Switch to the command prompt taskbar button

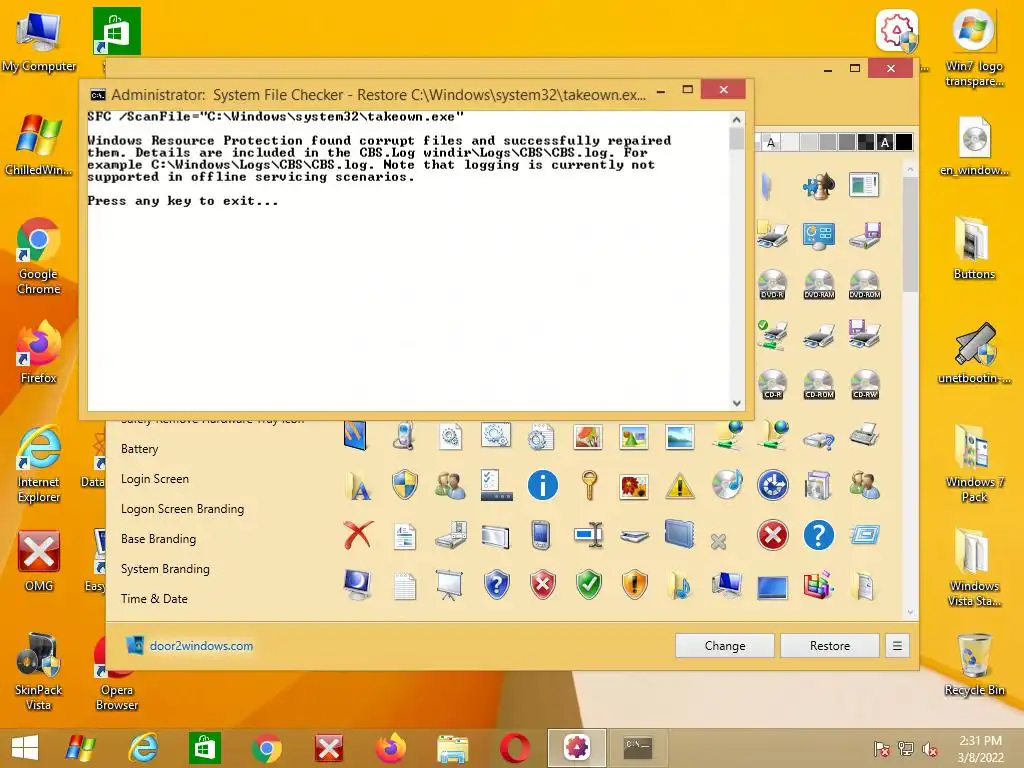[637, 748]
